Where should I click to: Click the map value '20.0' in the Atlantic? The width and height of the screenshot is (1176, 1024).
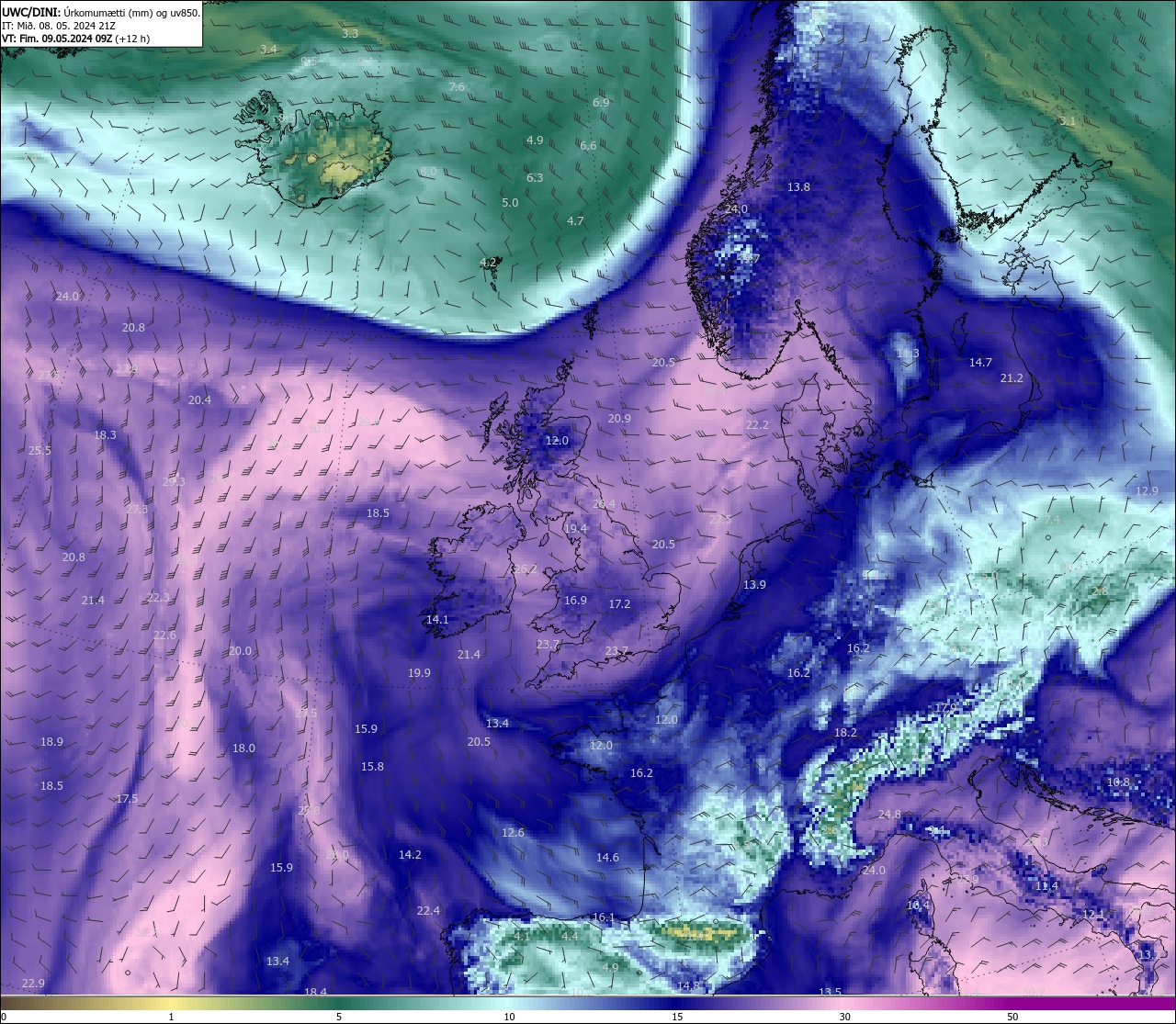[240, 651]
